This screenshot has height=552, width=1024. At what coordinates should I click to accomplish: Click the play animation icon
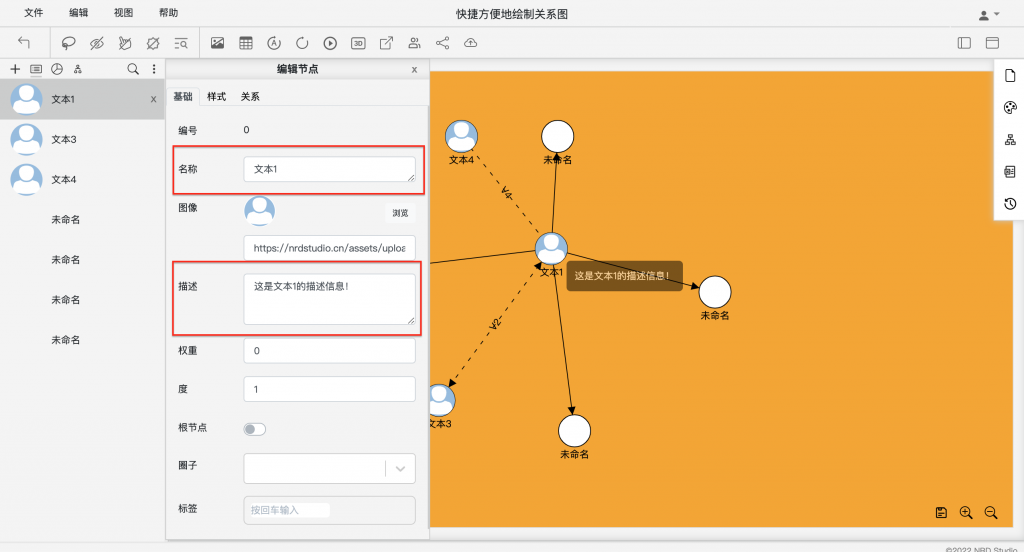click(x=330, y=43)
